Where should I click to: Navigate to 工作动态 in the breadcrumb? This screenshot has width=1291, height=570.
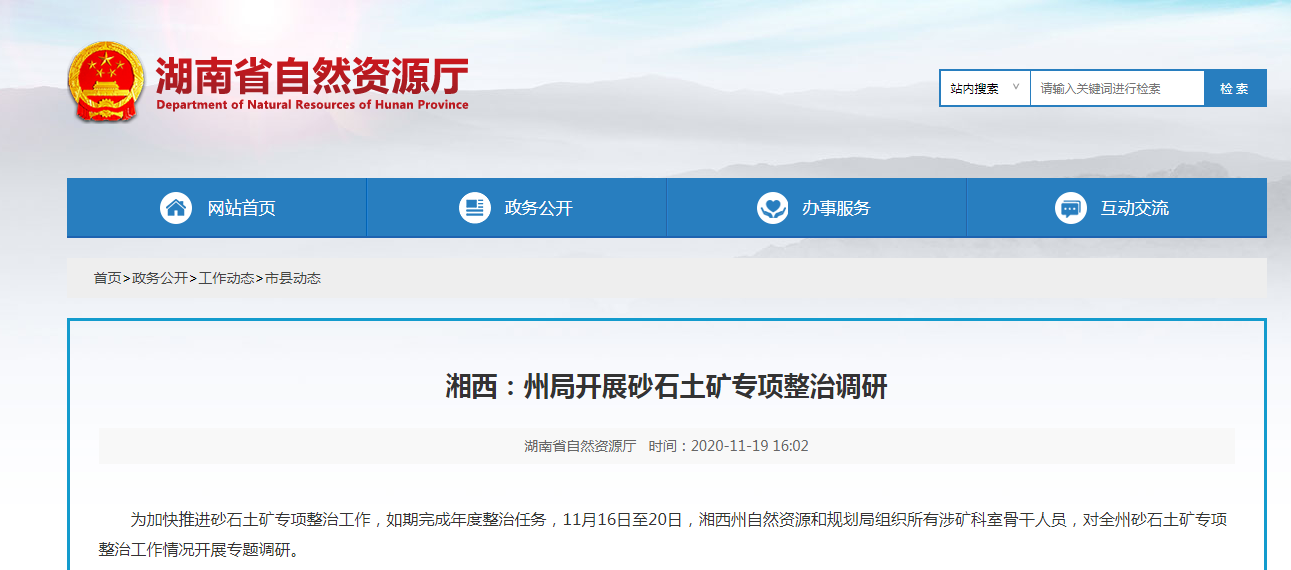226,278
